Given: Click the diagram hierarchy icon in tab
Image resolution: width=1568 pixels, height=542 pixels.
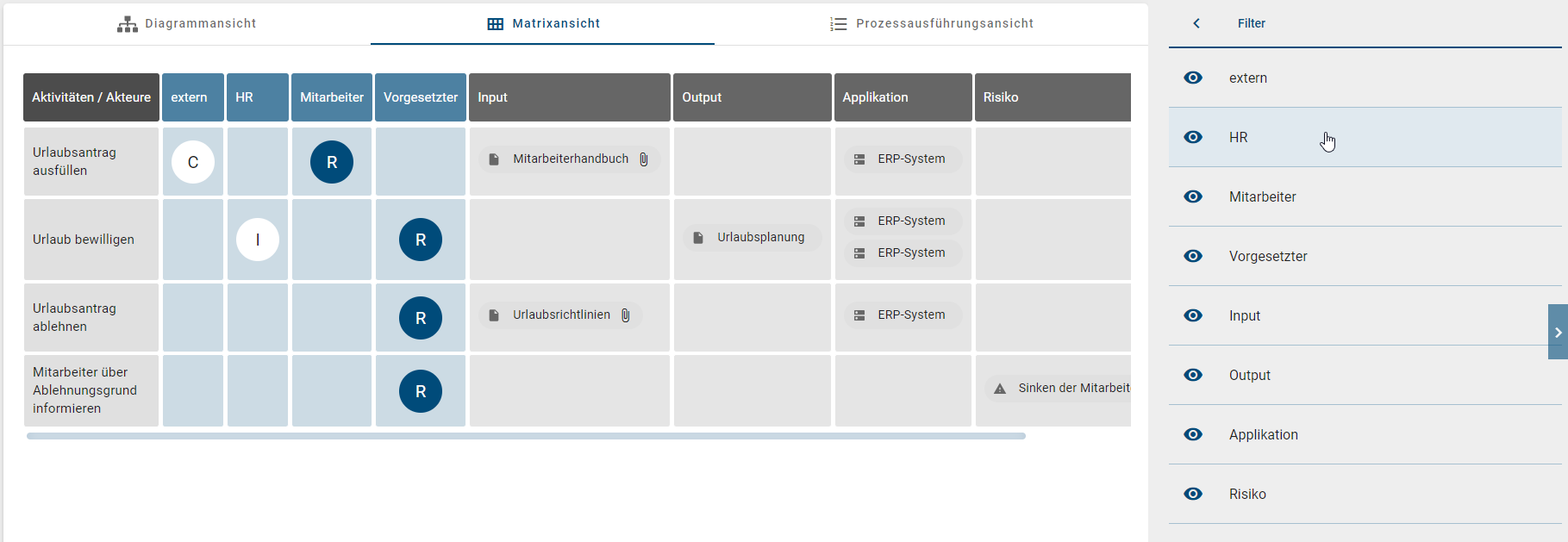Looking at the screenshot, I should (x=128, y=24).
